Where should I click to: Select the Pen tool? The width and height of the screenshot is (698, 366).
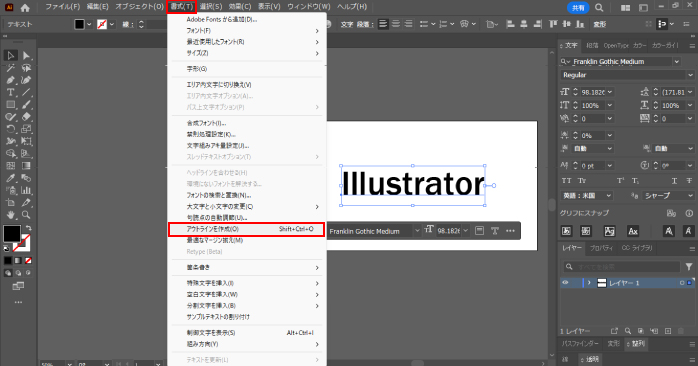point(11,80)
